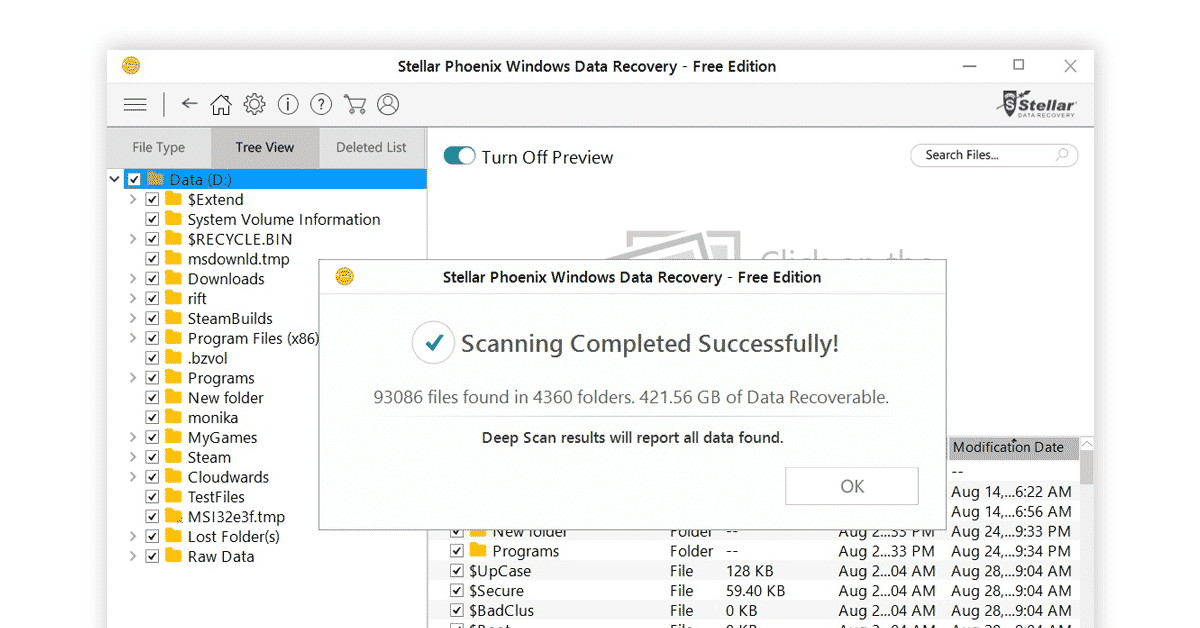Expand the Downloads folder node
Screen dimensions: 1200x628
tap(133, 279)
